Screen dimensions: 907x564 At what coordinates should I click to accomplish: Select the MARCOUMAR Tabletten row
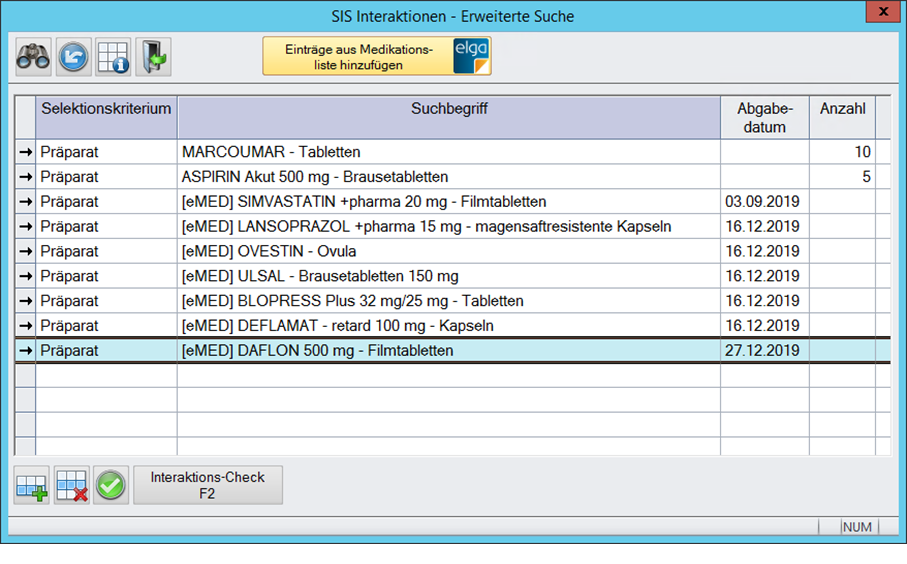pyautogui.click(x=449, y=152)
